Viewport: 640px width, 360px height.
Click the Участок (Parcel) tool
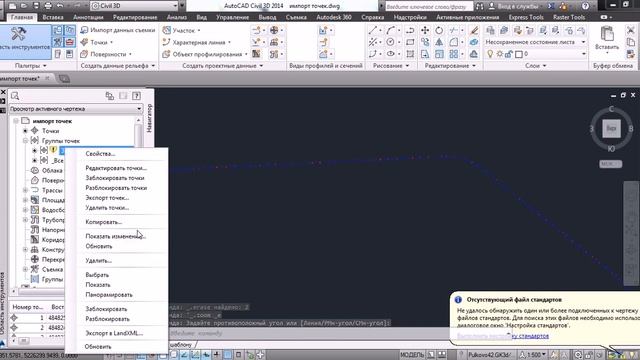180,31
